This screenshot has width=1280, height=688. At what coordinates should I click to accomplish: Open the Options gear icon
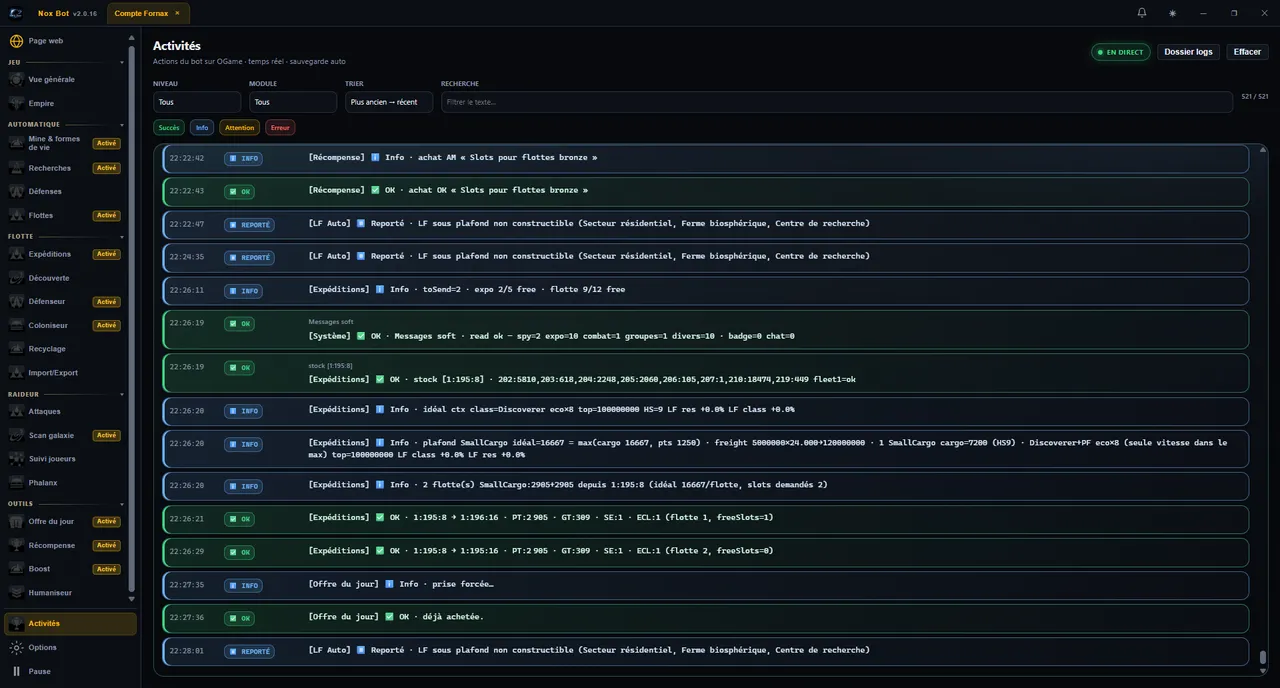coord(16,648)
